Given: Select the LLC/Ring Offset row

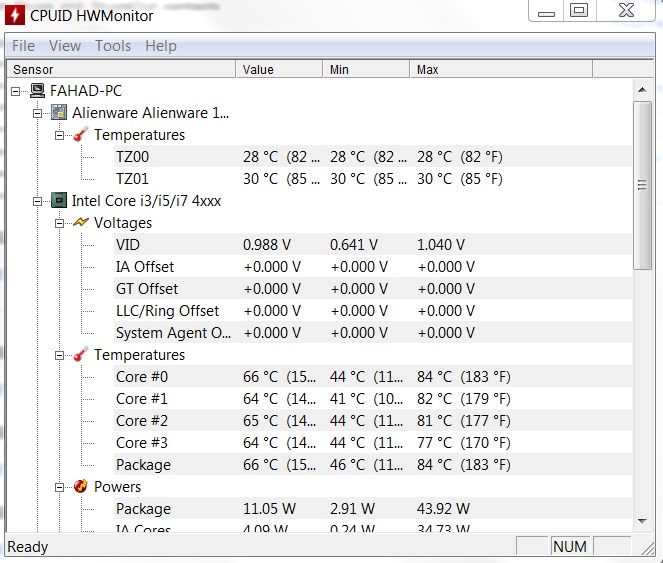Looking at the screenshot, I should coord(373,310).
